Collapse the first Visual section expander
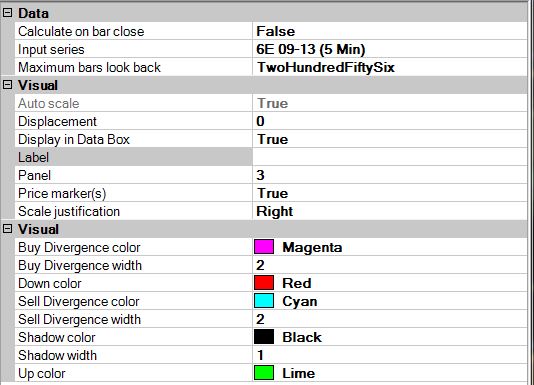 [x=7, y=85]
